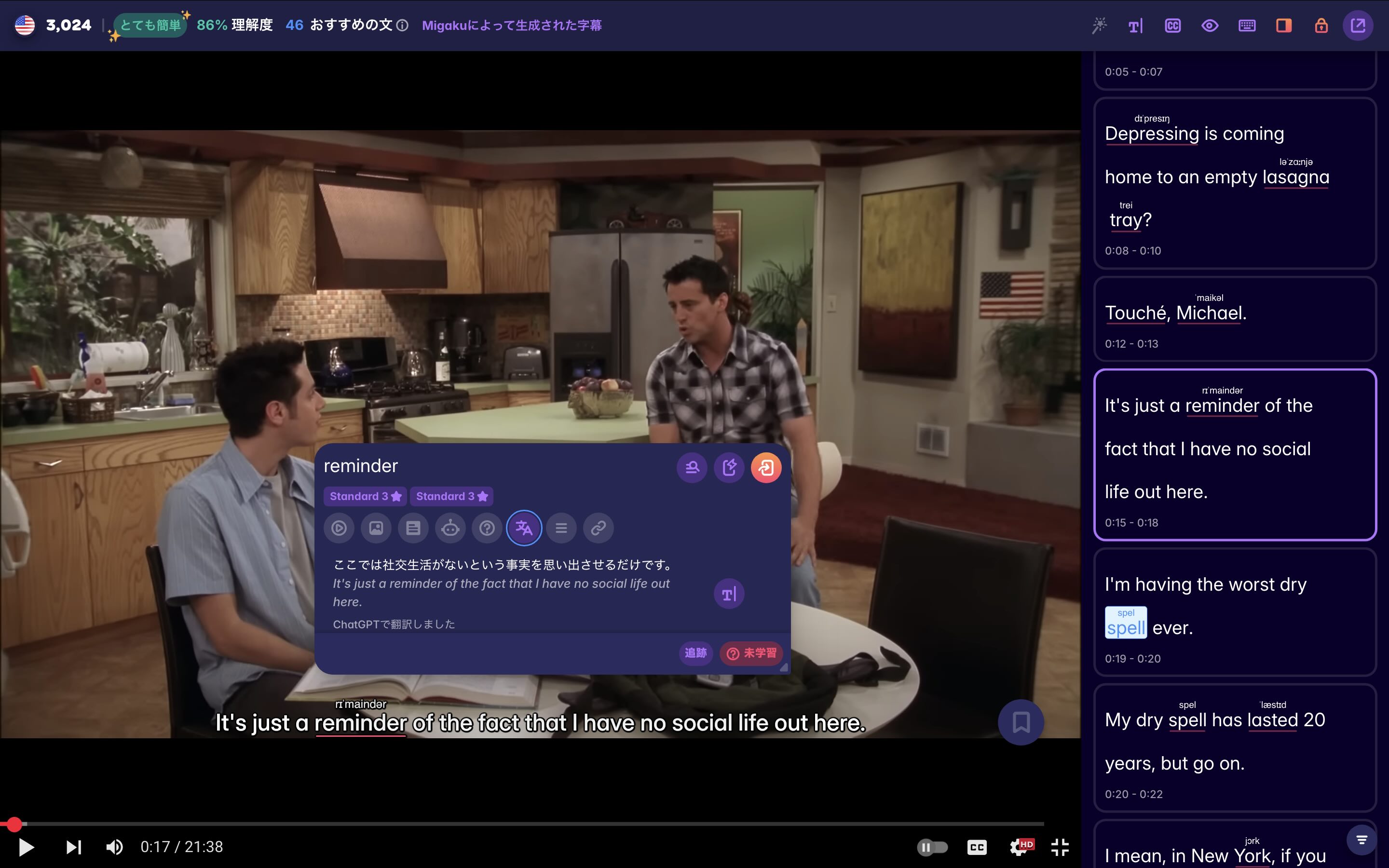Open subtitle text settings with the T icon
Viewport: 1389px width, 868px height.
[x=1134, y=25]
